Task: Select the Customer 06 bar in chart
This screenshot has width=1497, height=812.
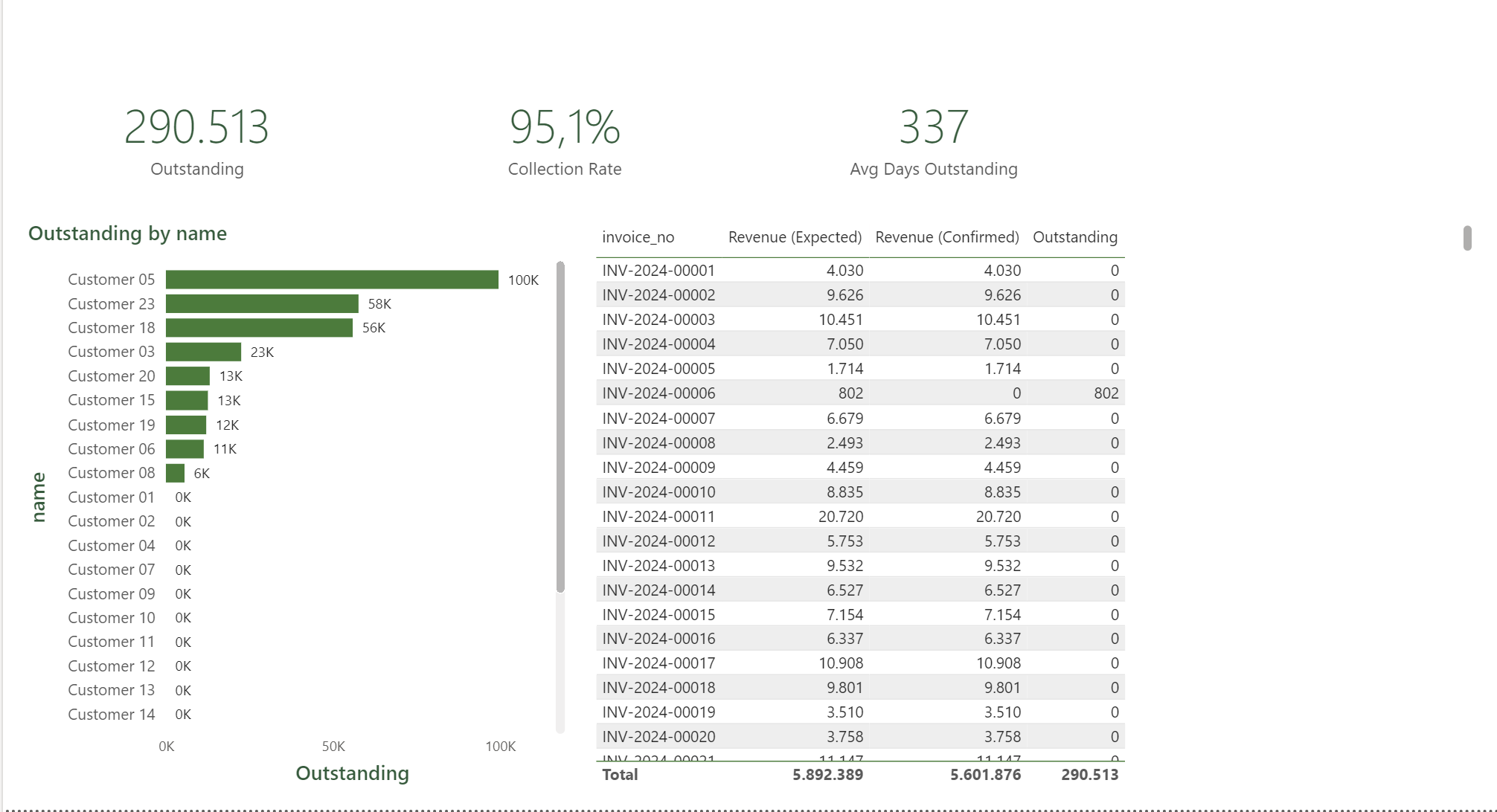Action: 185,449
